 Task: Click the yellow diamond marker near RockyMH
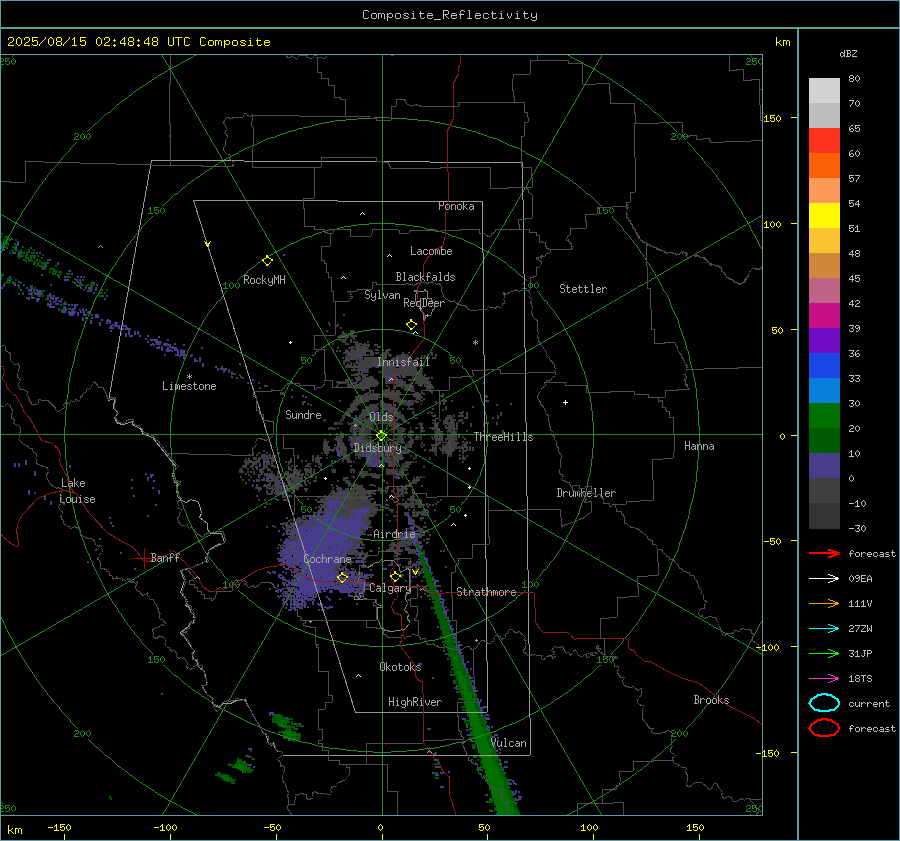(267, 261)
